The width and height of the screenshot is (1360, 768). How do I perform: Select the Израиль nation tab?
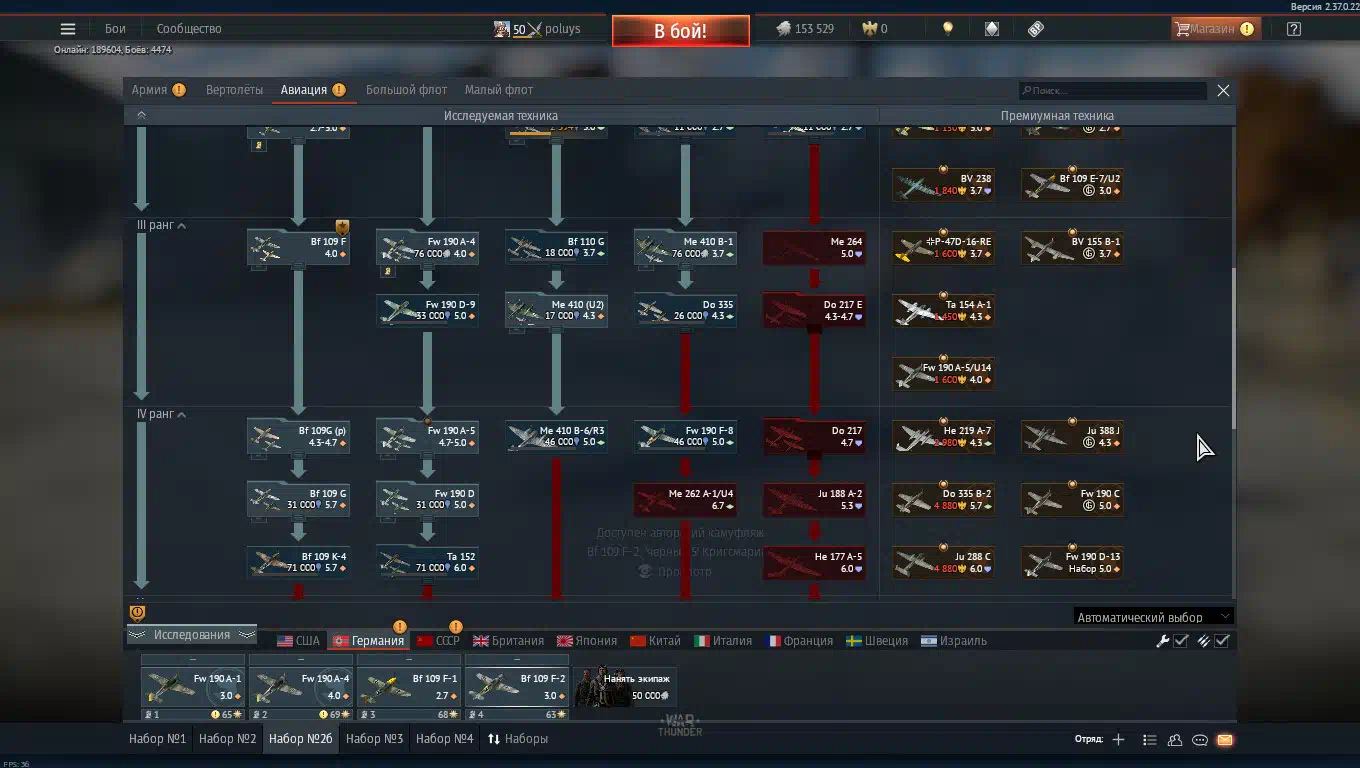tap(954, 641)
